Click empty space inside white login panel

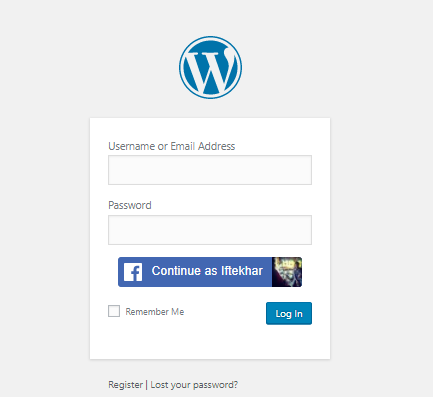pyautogui.click(x=210, y=342)
